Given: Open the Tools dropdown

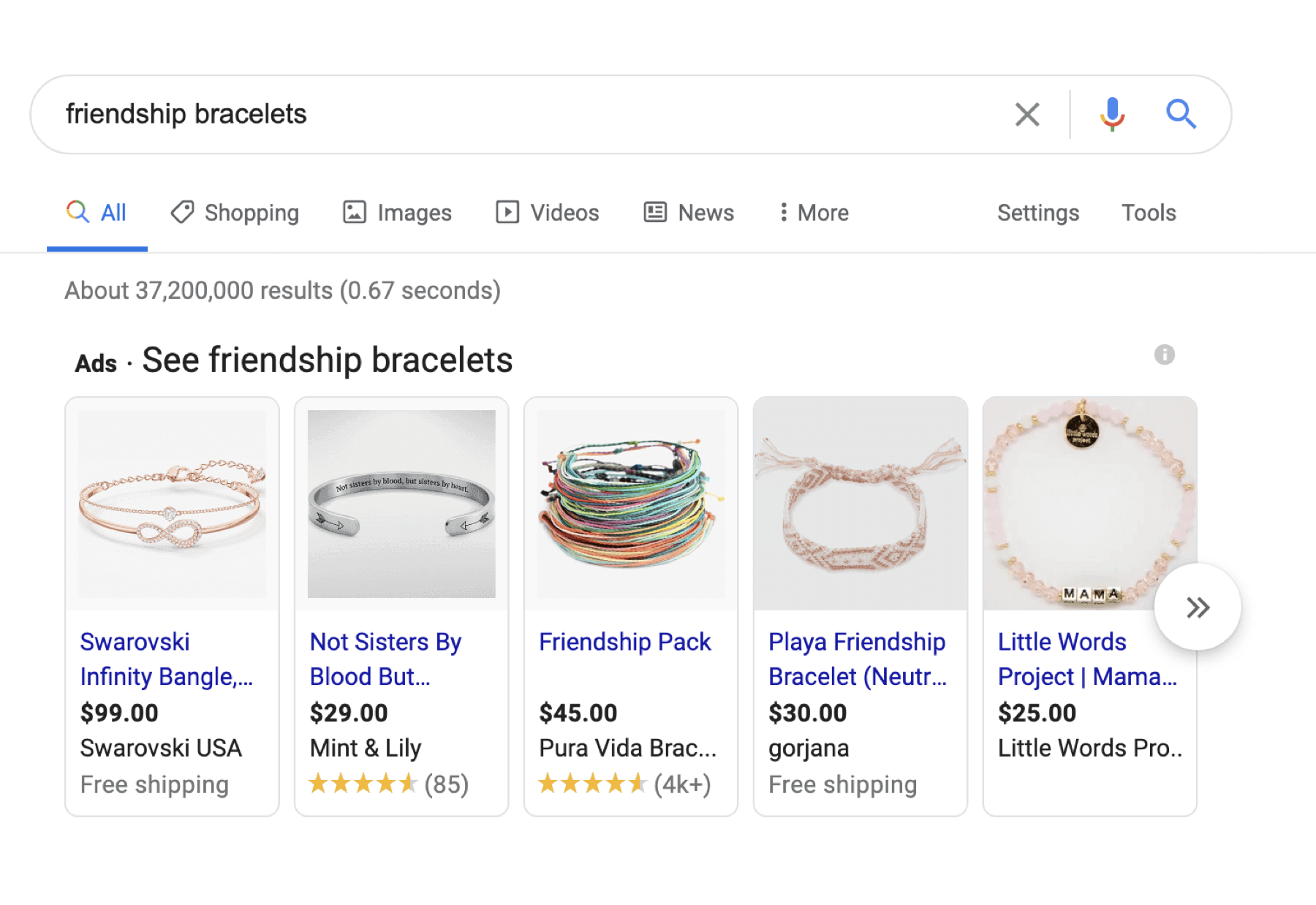Looking at the screenshot, I should click(1148, 213).
